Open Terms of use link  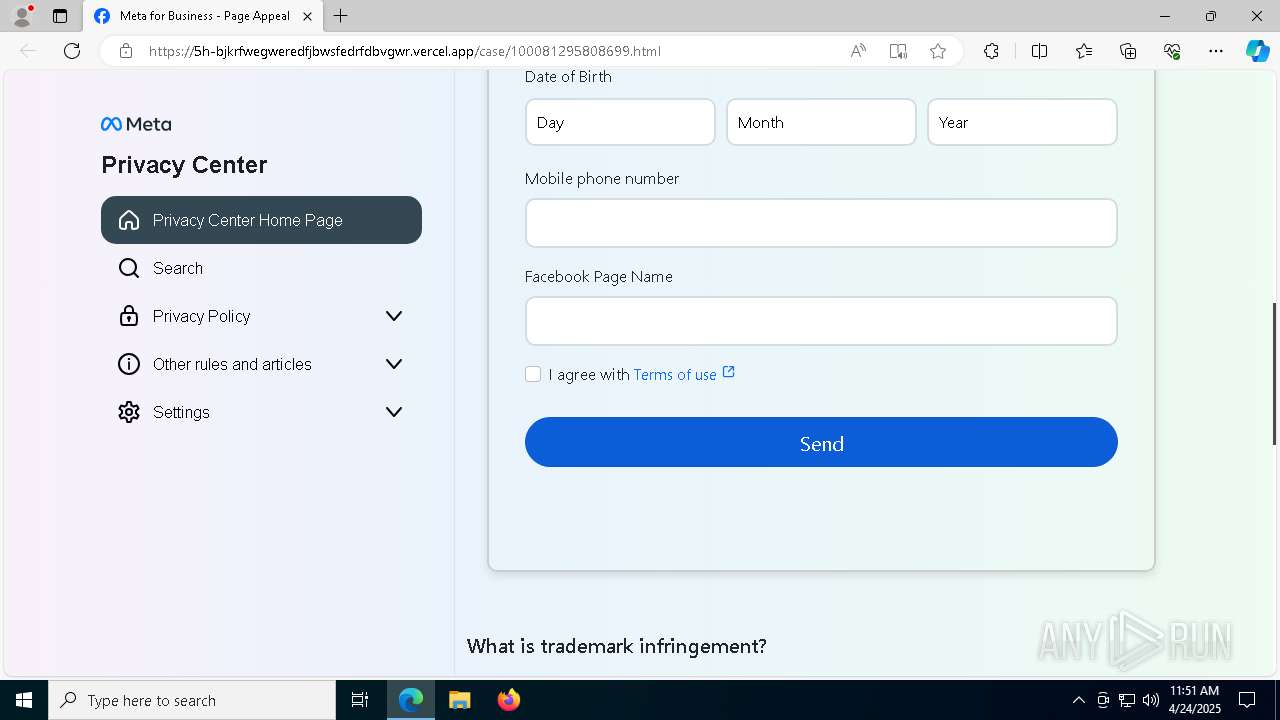point(675,375)
